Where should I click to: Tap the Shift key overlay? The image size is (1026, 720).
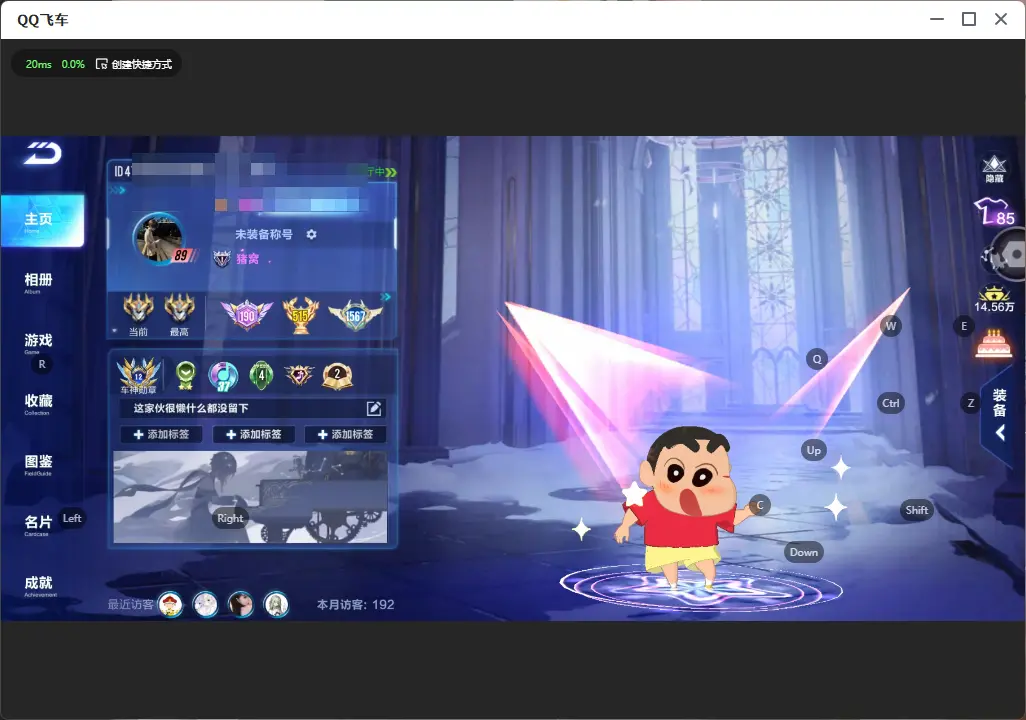pos(917,511)
